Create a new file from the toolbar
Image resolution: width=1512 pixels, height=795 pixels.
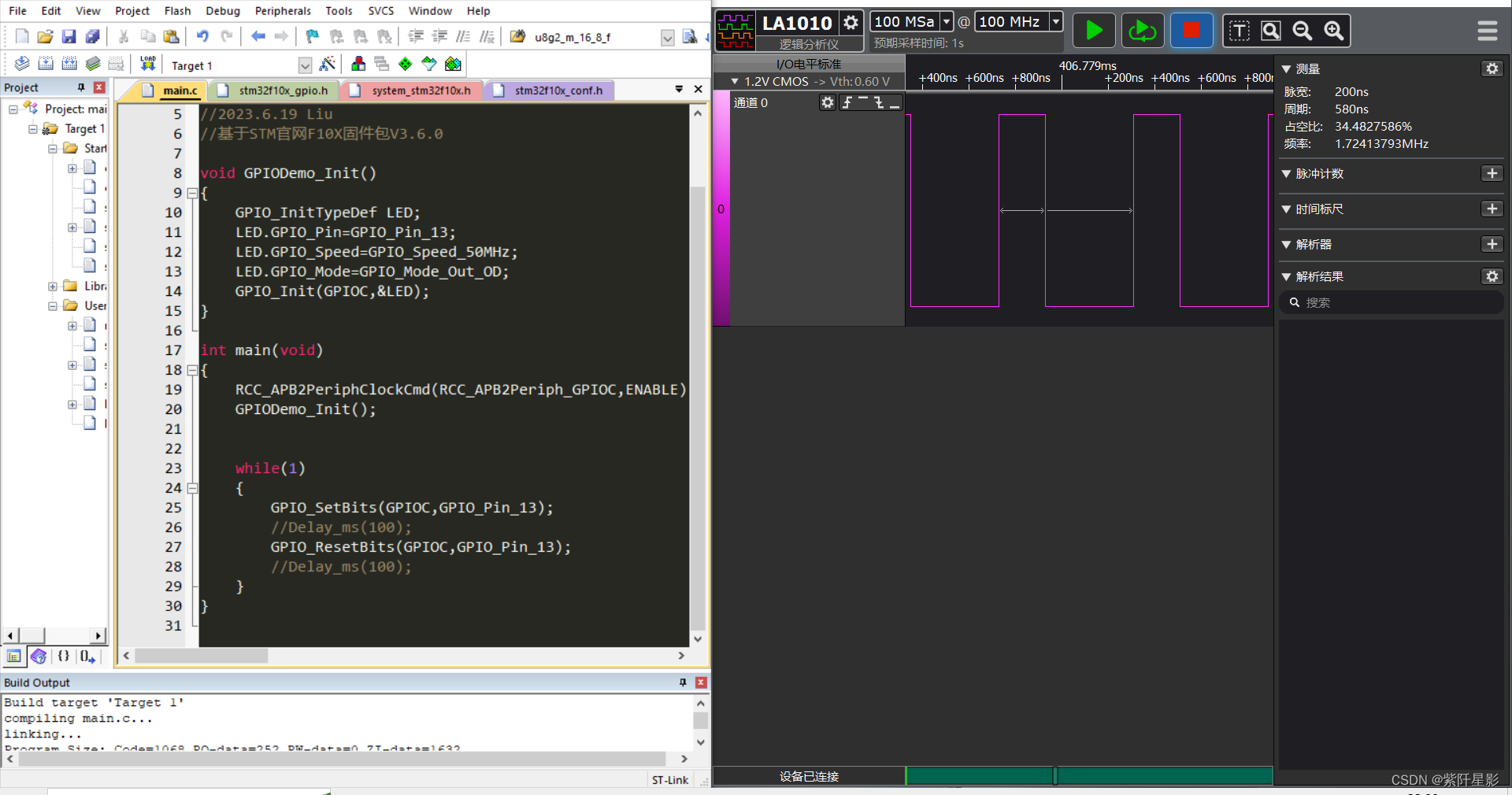(x=22, y=36)
